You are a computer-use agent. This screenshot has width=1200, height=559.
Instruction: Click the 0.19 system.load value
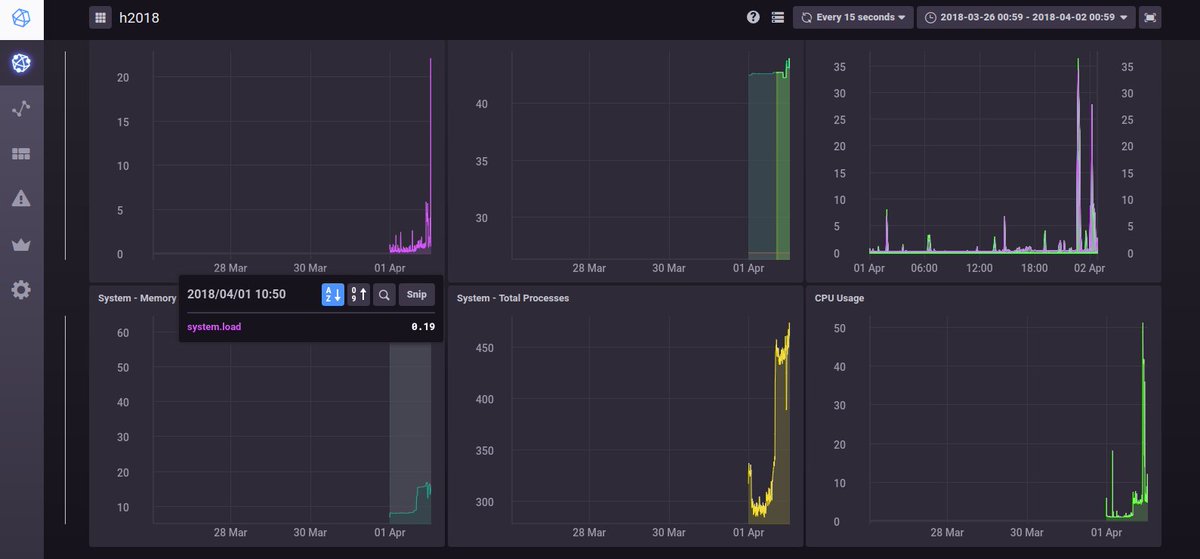coord(423,327)
